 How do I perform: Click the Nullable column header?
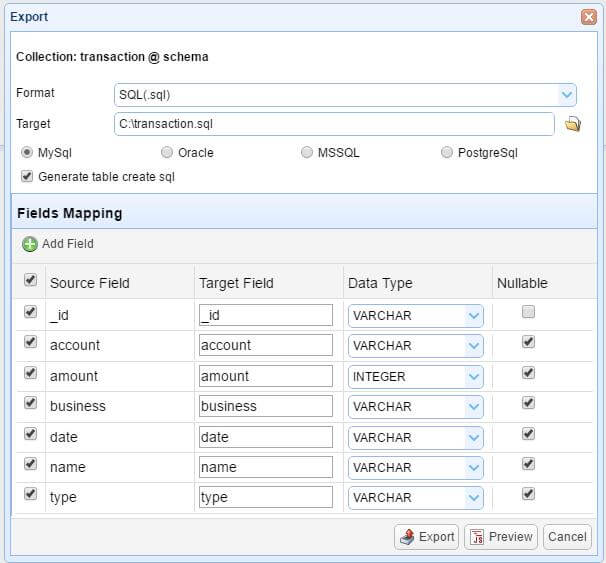[x=545, y=282]
